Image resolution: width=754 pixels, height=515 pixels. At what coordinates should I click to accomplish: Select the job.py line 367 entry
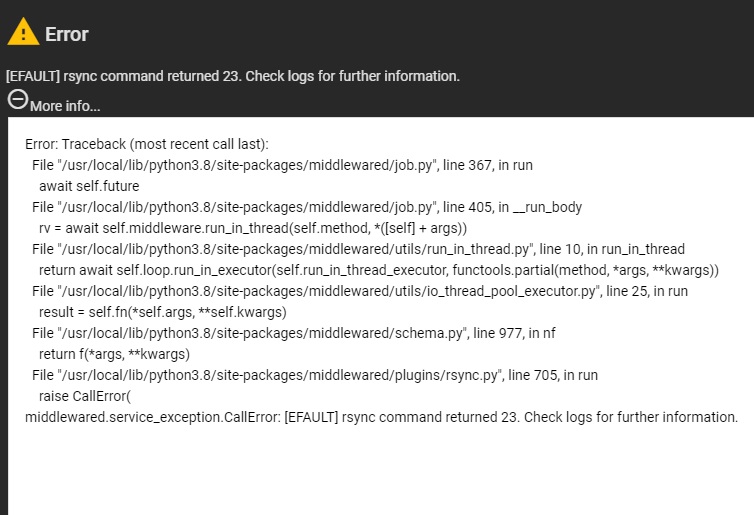coord(282,165)
